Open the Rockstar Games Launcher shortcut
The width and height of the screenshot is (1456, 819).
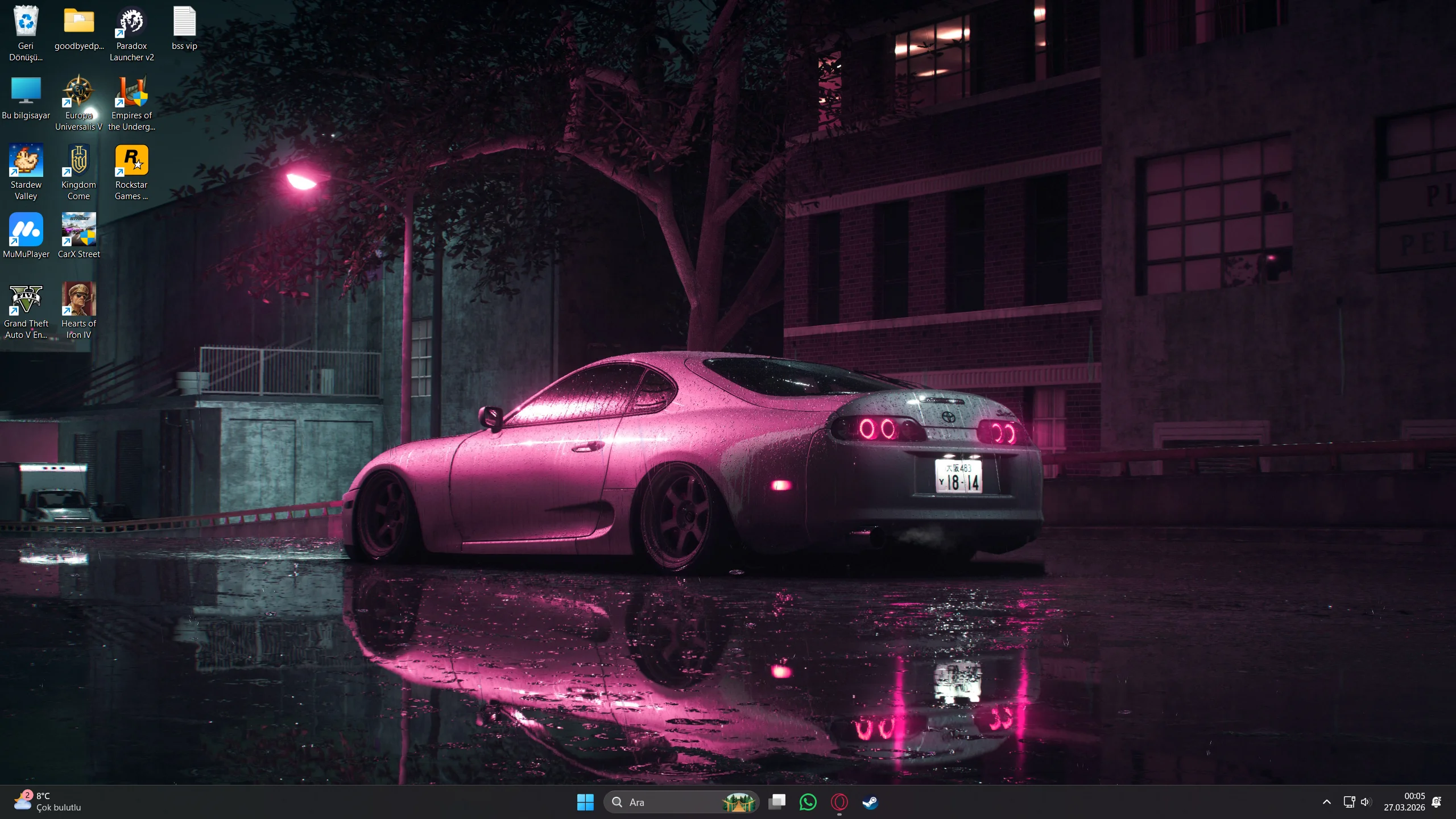(131, 161)
